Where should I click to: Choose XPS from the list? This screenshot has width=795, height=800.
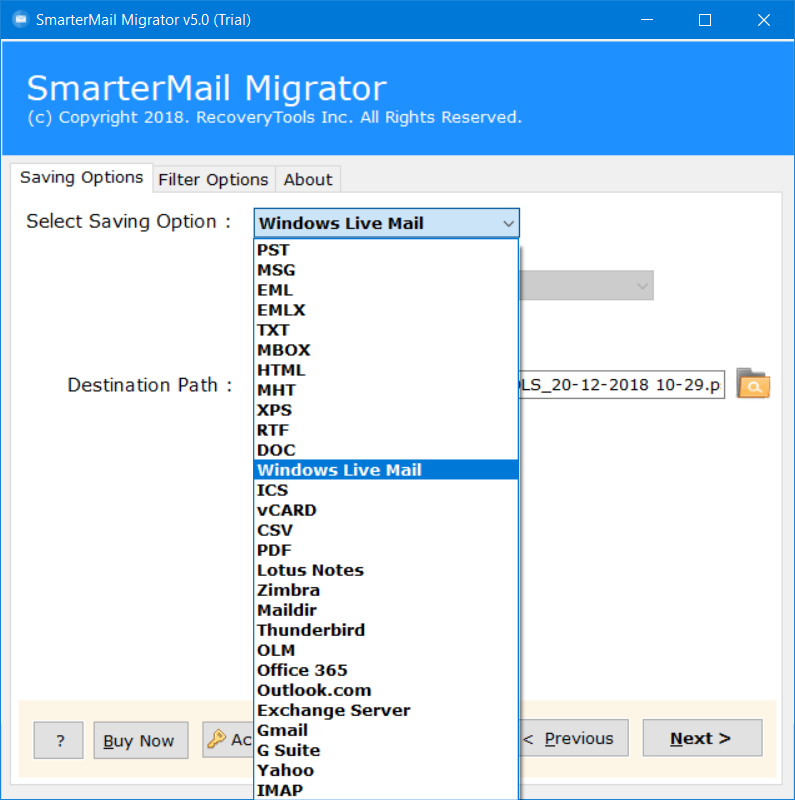tap(386, 410)
